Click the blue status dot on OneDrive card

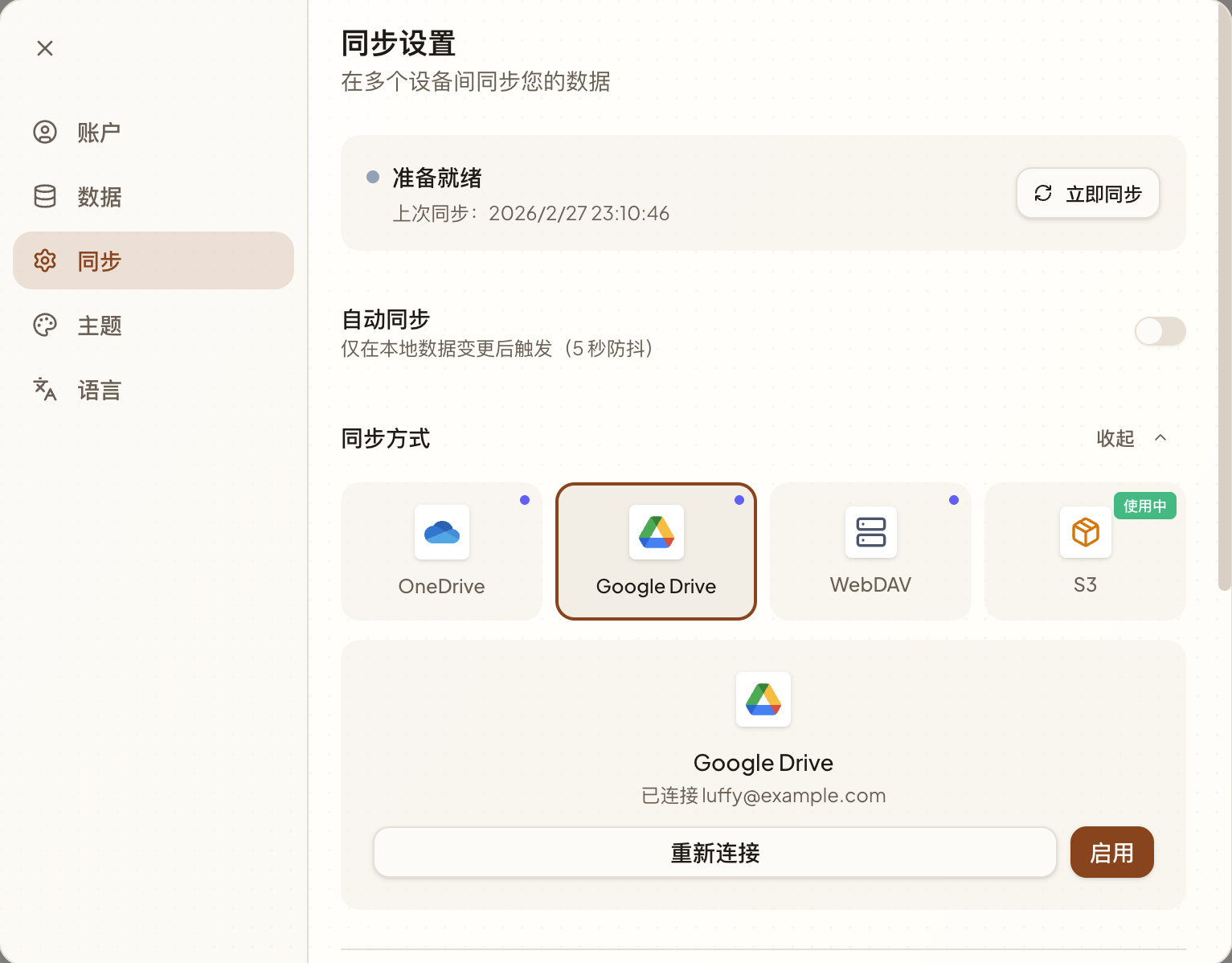[x=525, y=499]
